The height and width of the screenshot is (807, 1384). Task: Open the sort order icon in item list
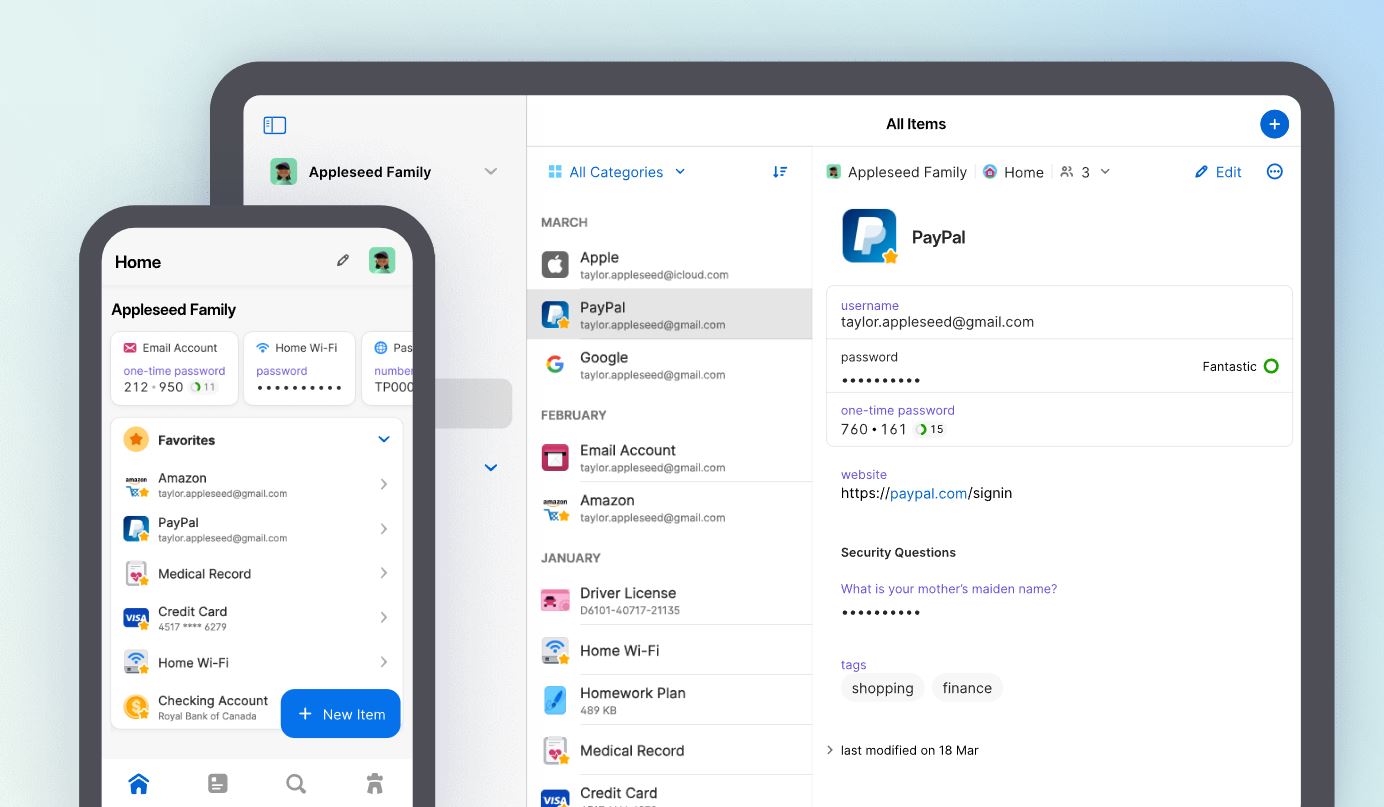[780, 172]
